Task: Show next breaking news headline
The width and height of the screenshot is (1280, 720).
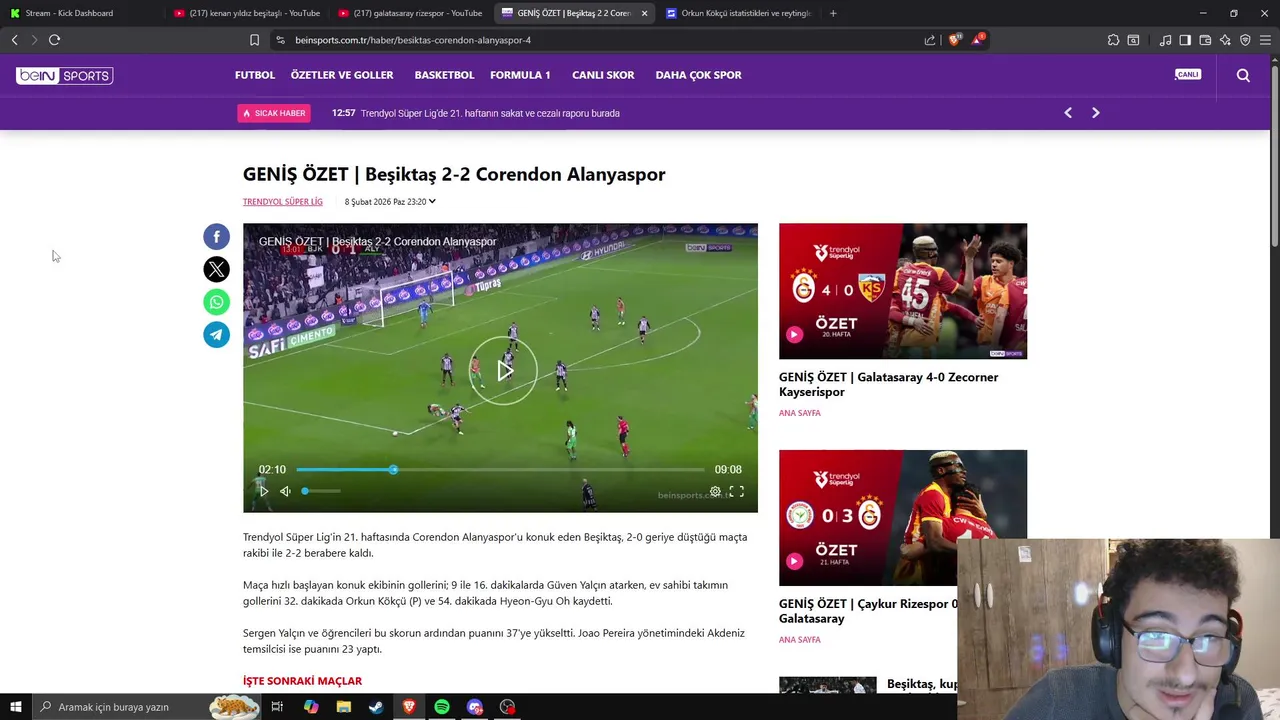Action: 1095,113
